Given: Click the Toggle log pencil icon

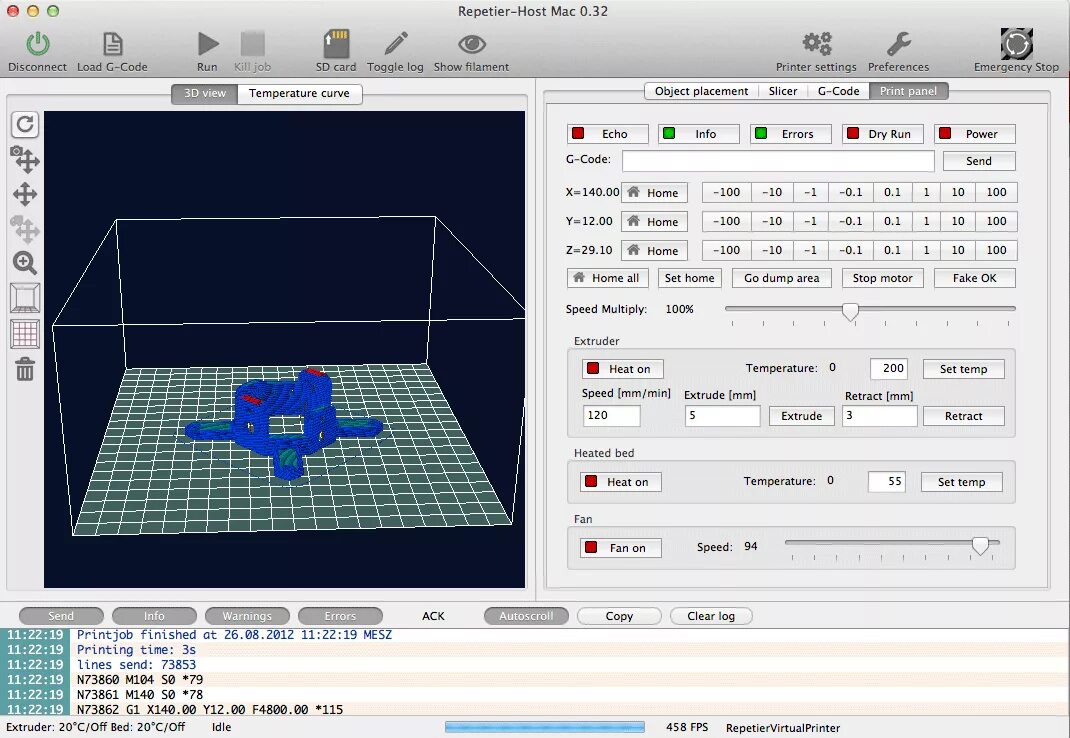Looking at the screenshot, I should coord(396,44).
